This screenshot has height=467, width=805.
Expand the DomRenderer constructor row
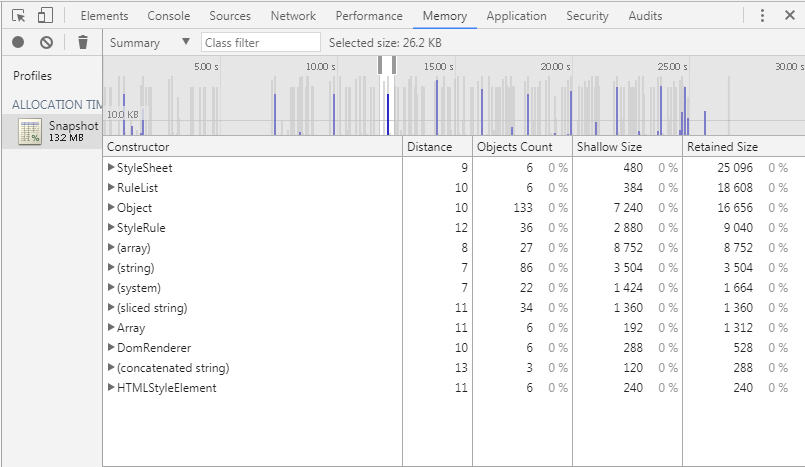click(x=110, y=347)
